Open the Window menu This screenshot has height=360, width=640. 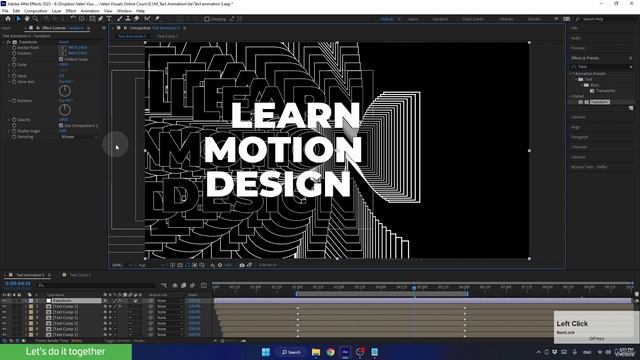(124, 11)
